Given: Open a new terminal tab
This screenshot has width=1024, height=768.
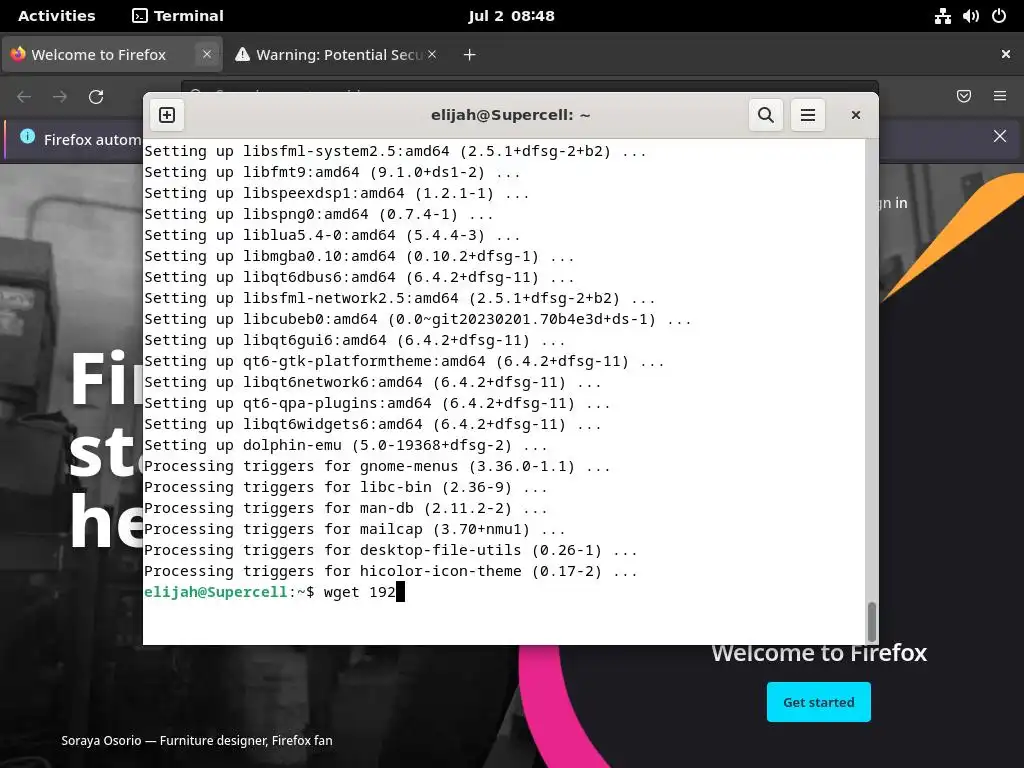Looking at the screenshot, I should pyautogui.click(x=167, y=115).
